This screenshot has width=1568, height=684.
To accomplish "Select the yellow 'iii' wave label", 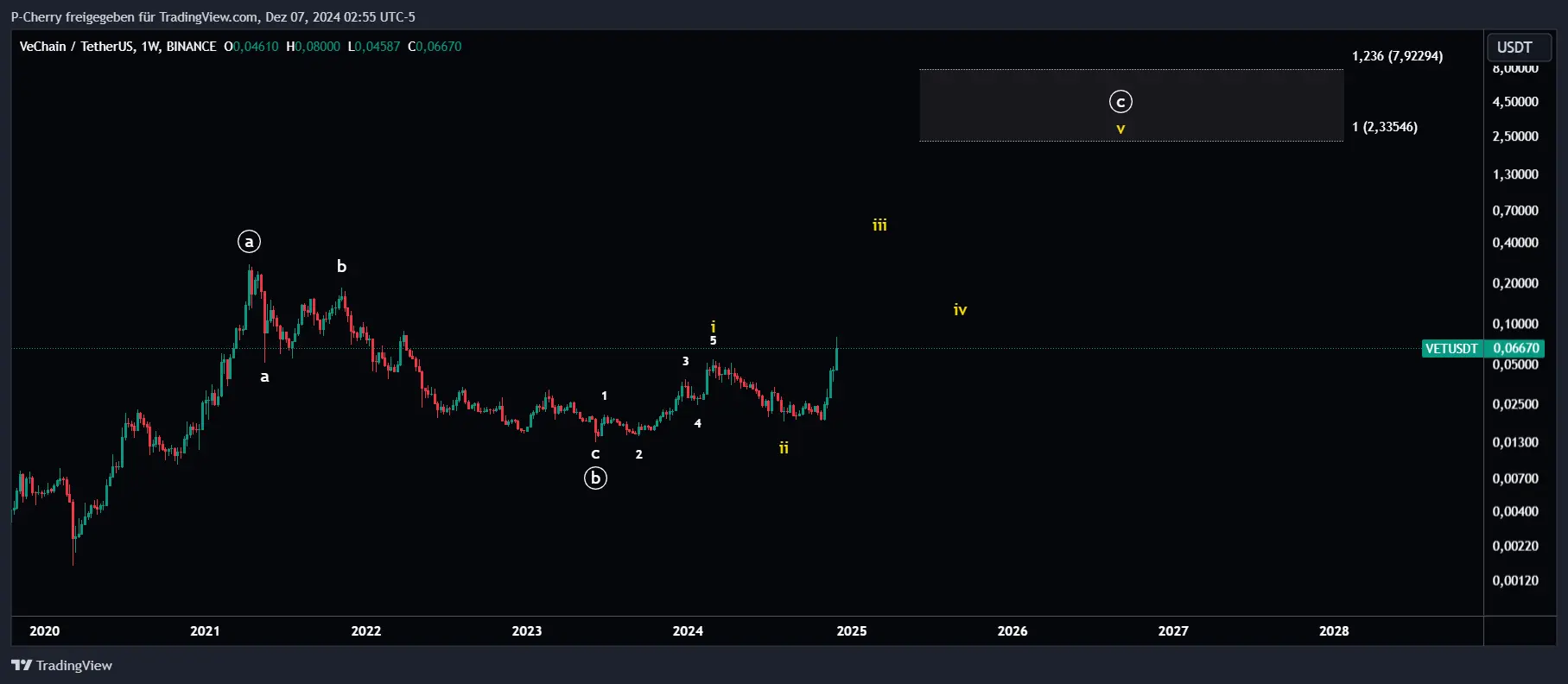I will coord(879,225).
